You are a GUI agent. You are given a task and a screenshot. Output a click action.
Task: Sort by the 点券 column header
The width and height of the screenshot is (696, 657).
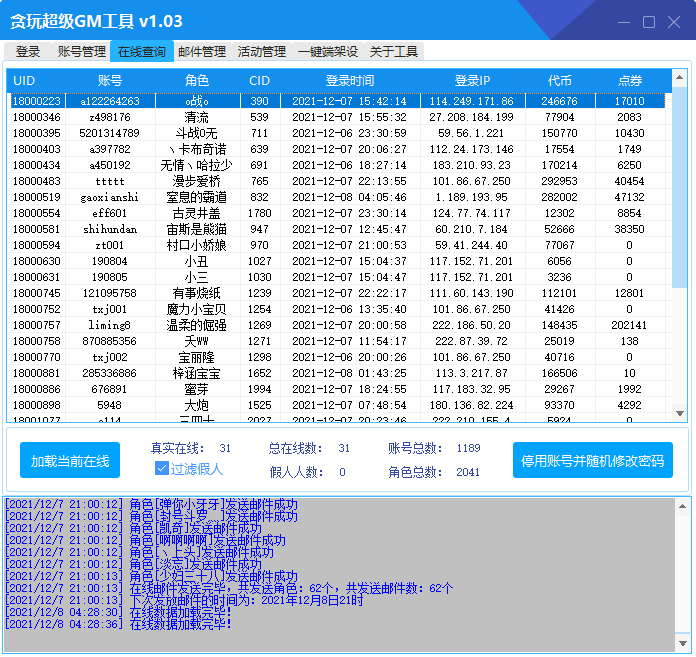click(629, 80)
